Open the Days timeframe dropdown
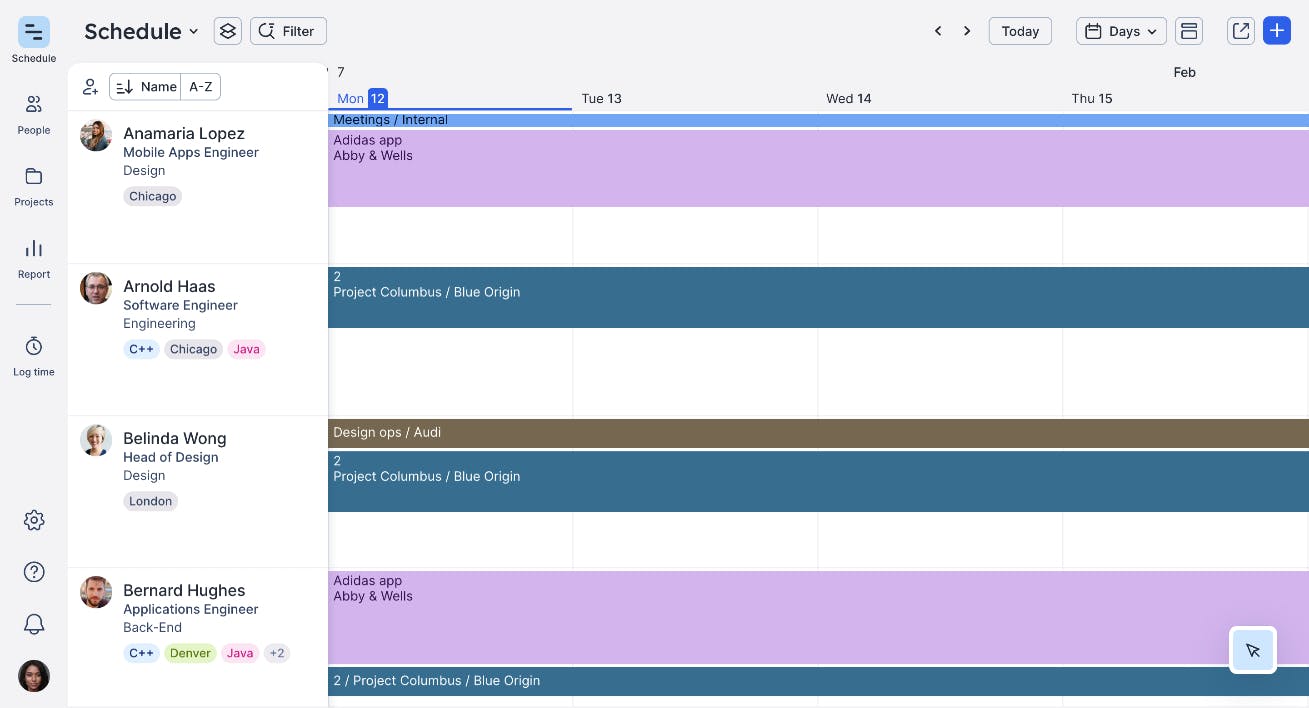1309x708 pixels. [1120, 31]
